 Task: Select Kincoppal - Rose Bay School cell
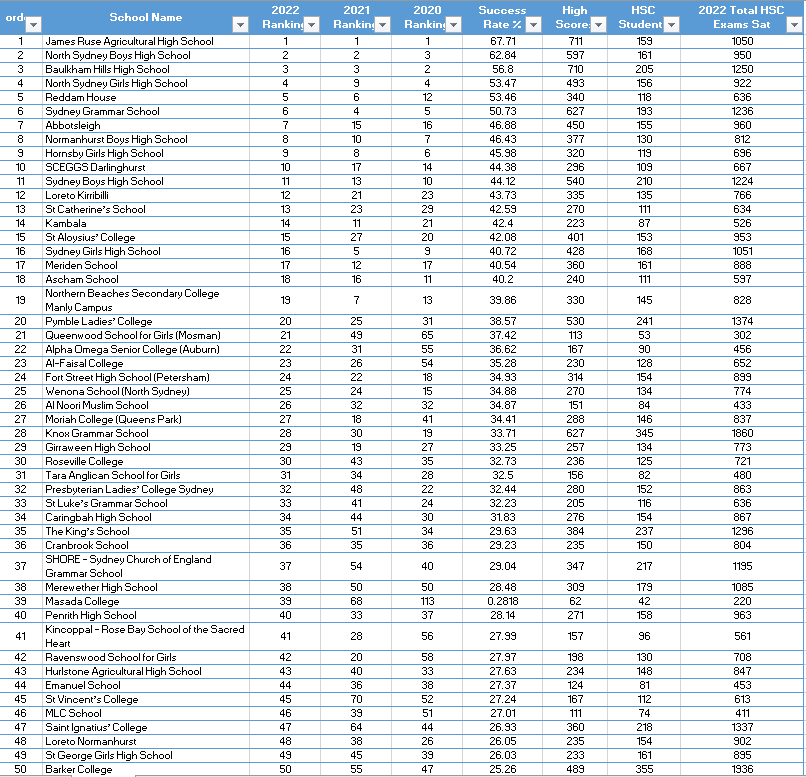coord(146,636)
